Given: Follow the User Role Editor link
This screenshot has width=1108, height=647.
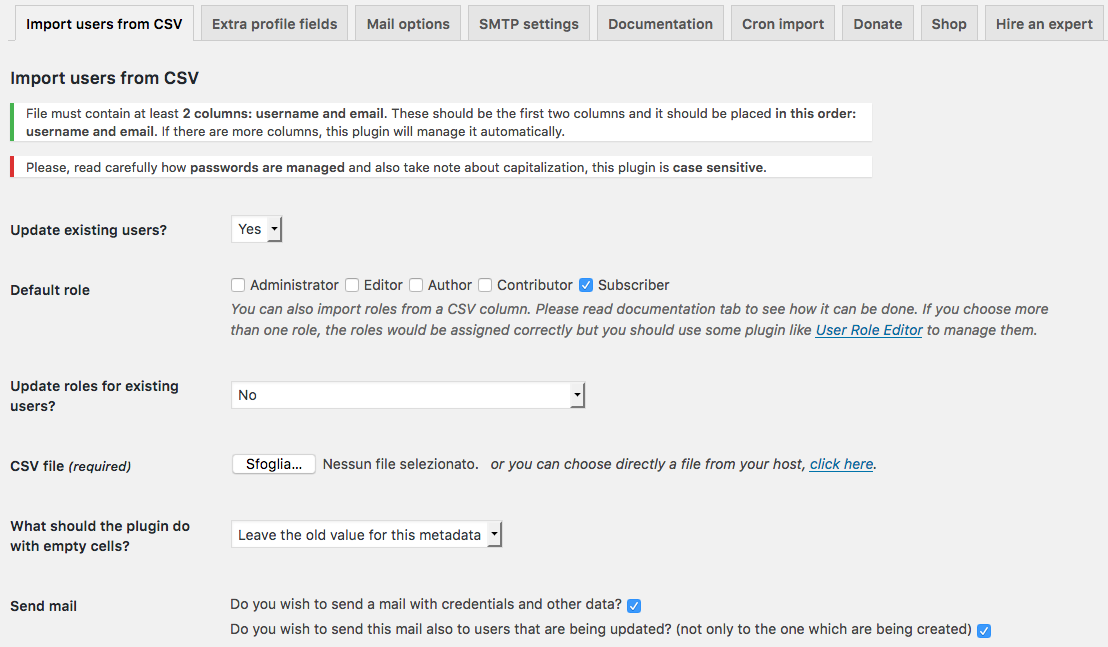Looking at the screenshot, I should click(869, 330).
